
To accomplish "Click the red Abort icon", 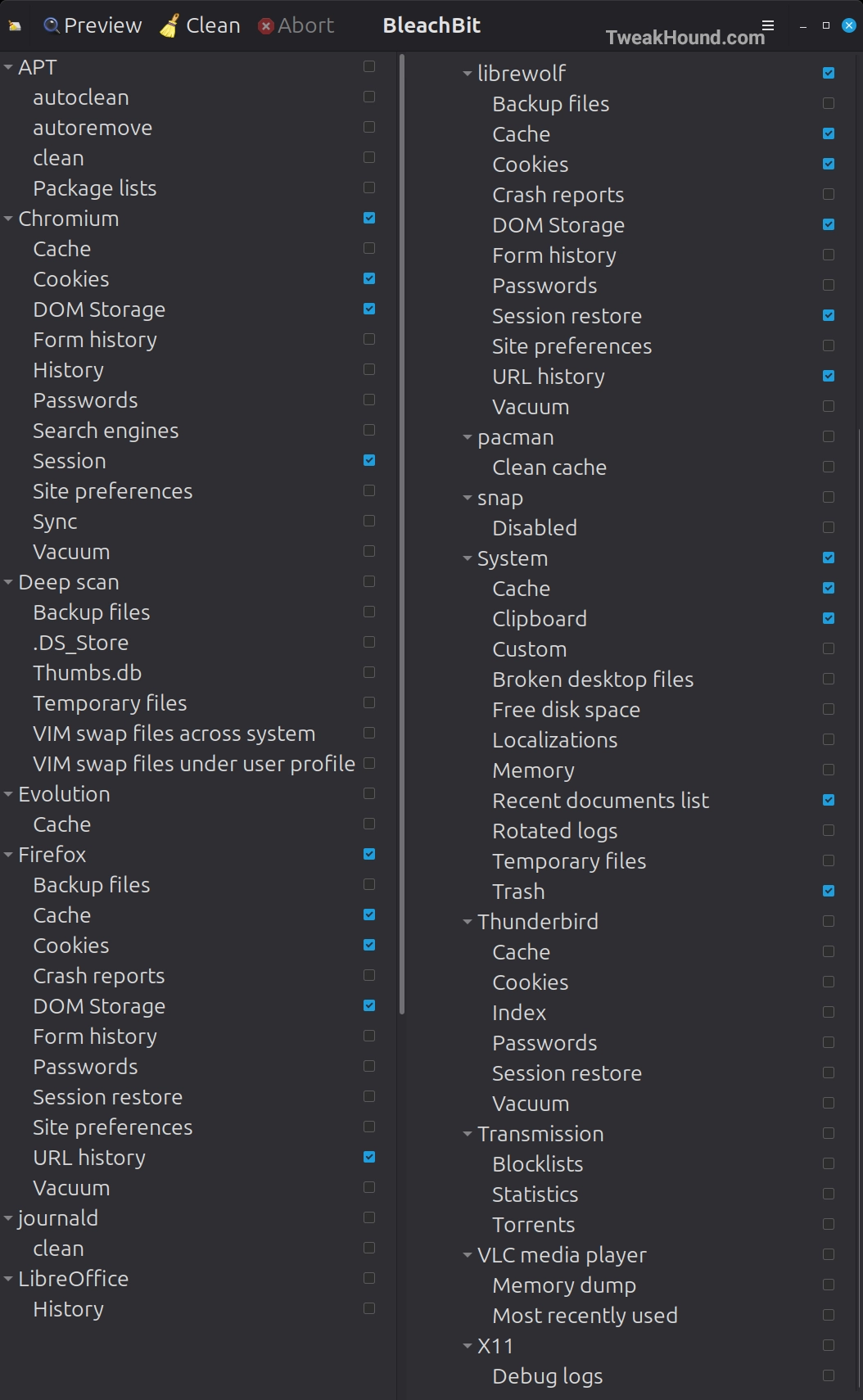I will pos(265,26).
